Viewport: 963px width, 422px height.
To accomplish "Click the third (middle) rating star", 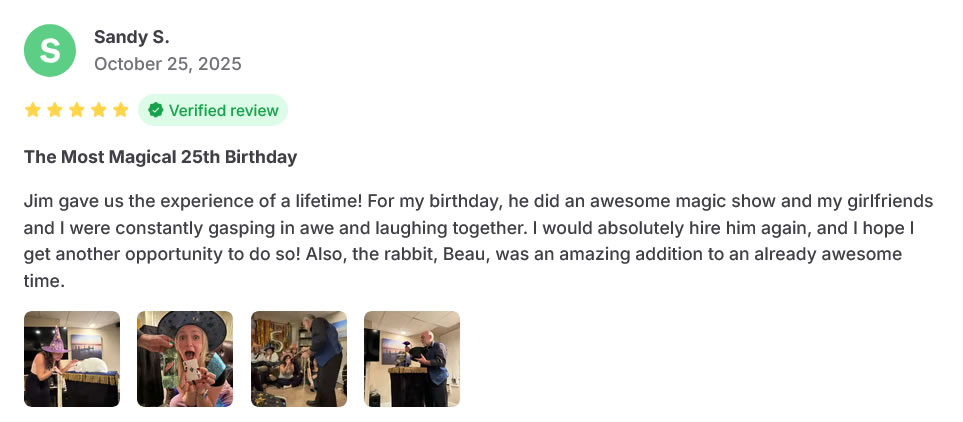I will click(77, 110).
